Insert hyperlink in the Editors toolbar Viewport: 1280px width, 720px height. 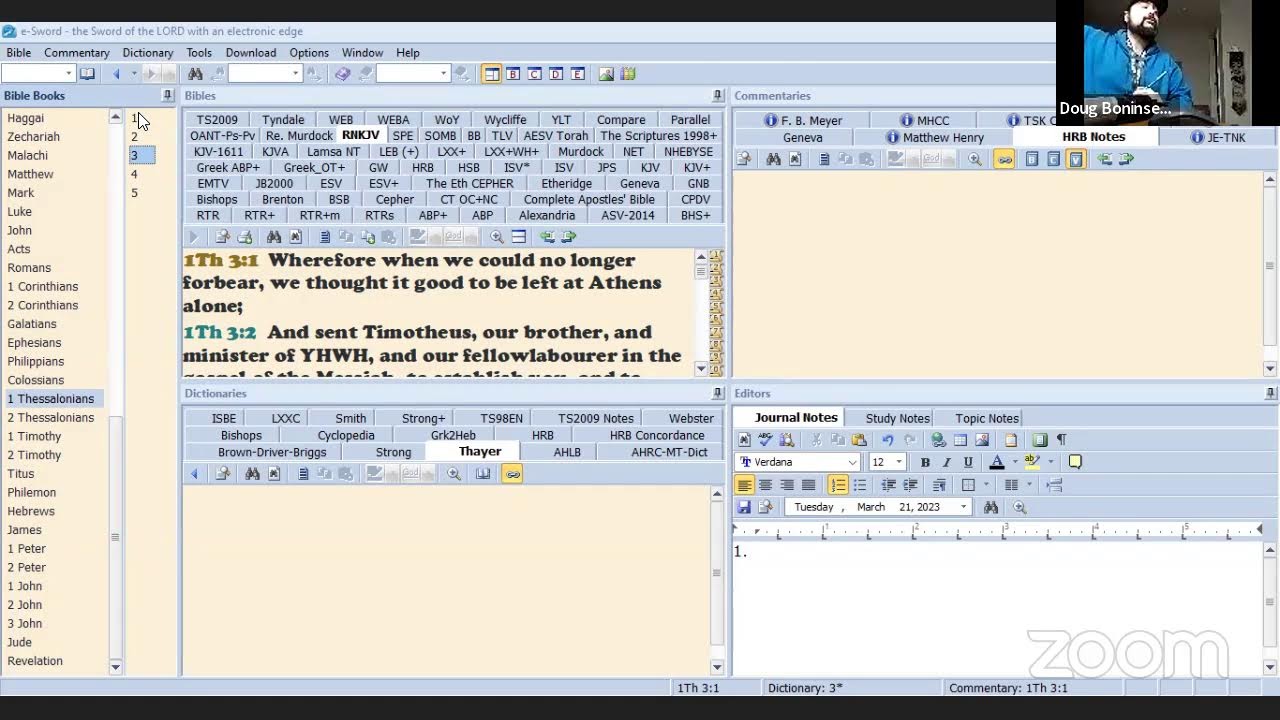(938, 440)
